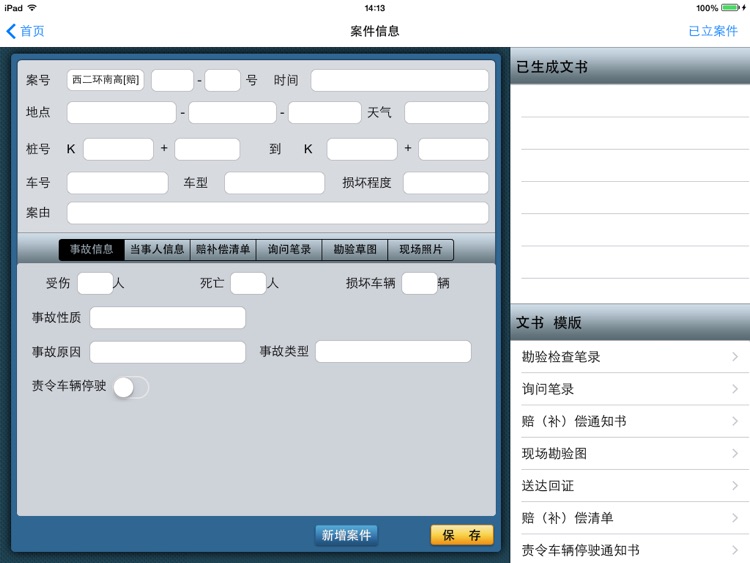
Task: Open 赔（补）偿清单 template chevron
Action: click(735, 518)
